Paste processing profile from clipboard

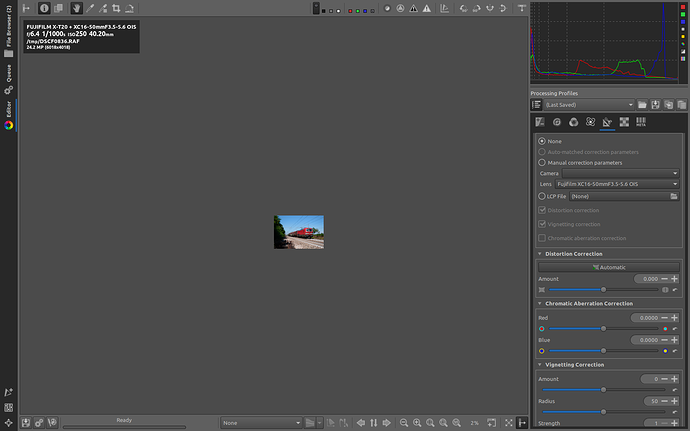tap(682, 105)
